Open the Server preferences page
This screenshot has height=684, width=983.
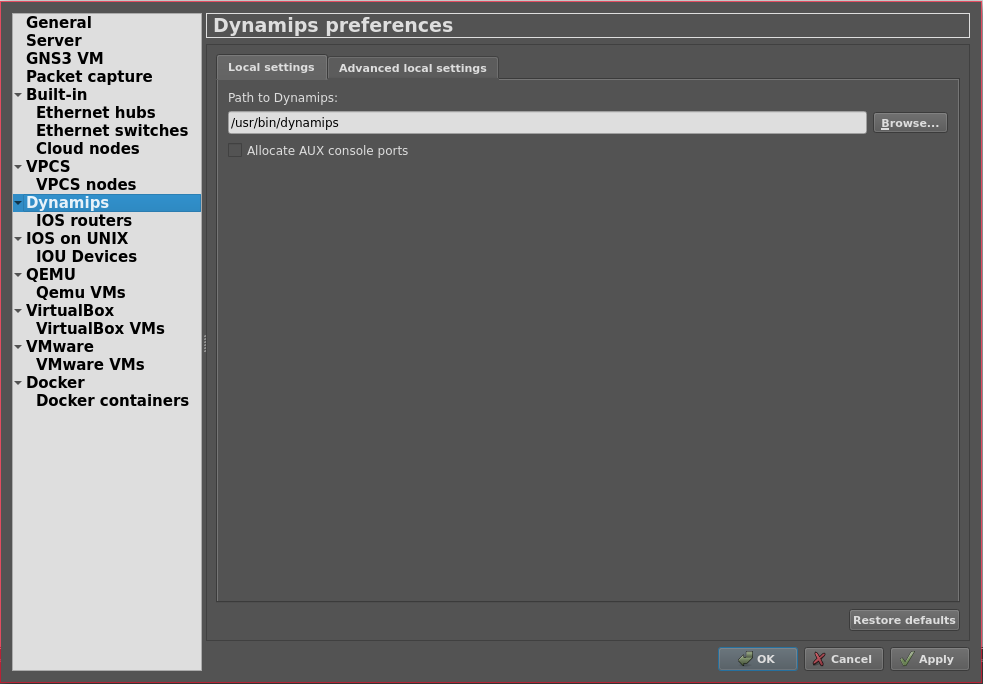pyautogui.click(x=54, y=41)
